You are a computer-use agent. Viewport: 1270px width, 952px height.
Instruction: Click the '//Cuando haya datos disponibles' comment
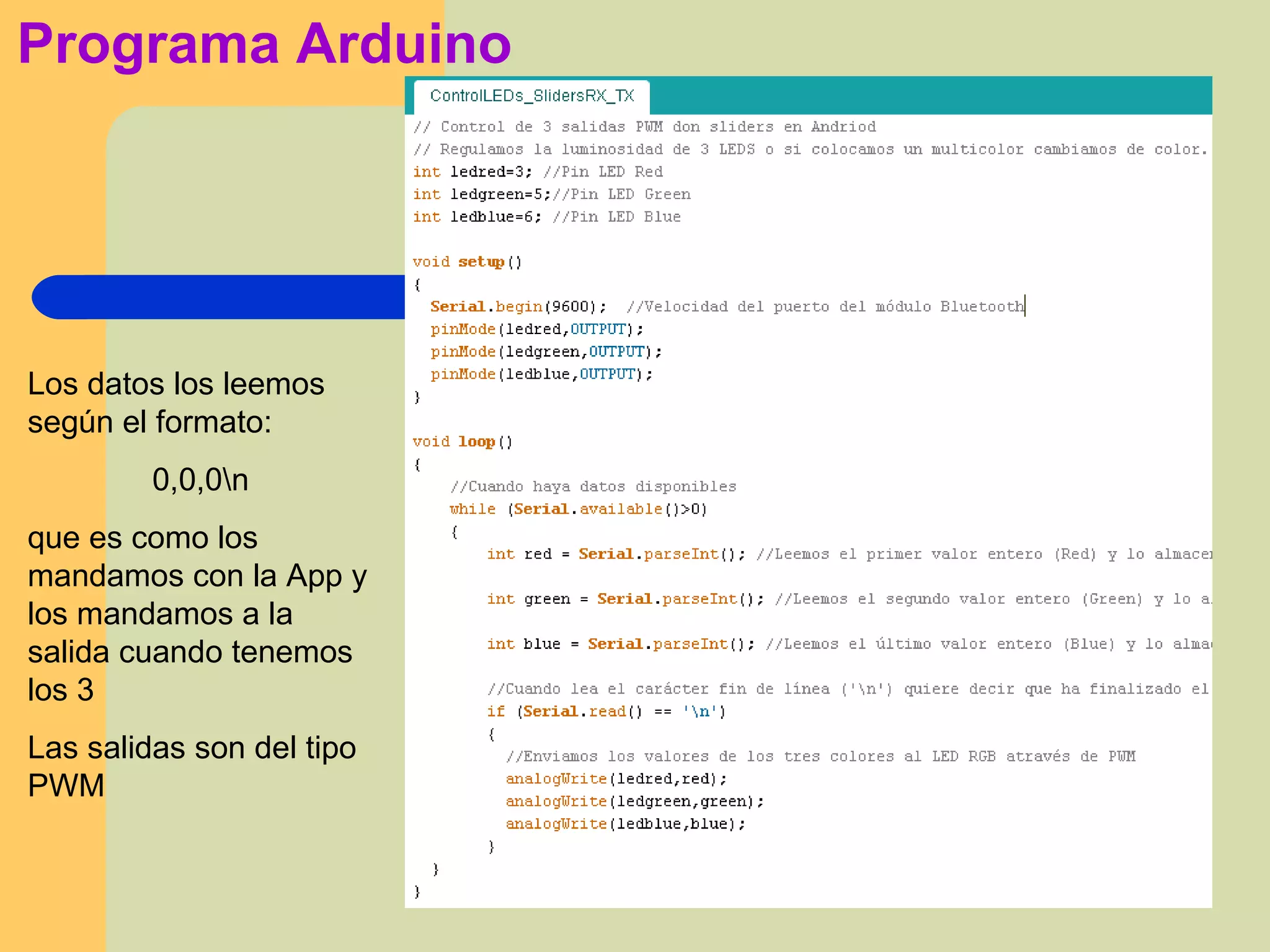(593, 487)
